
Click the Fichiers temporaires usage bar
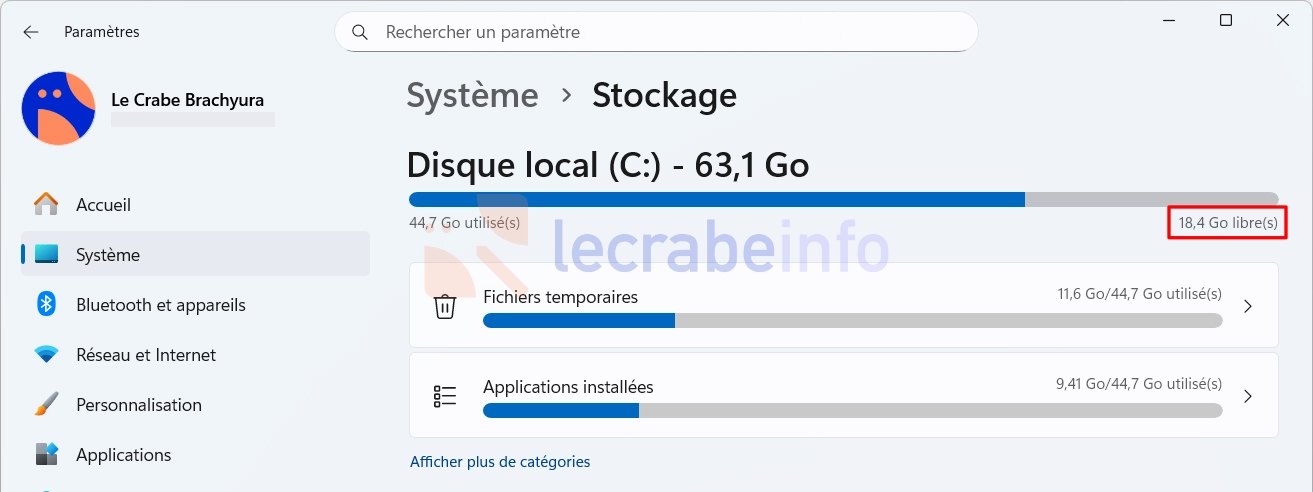(x=852, y=320)
